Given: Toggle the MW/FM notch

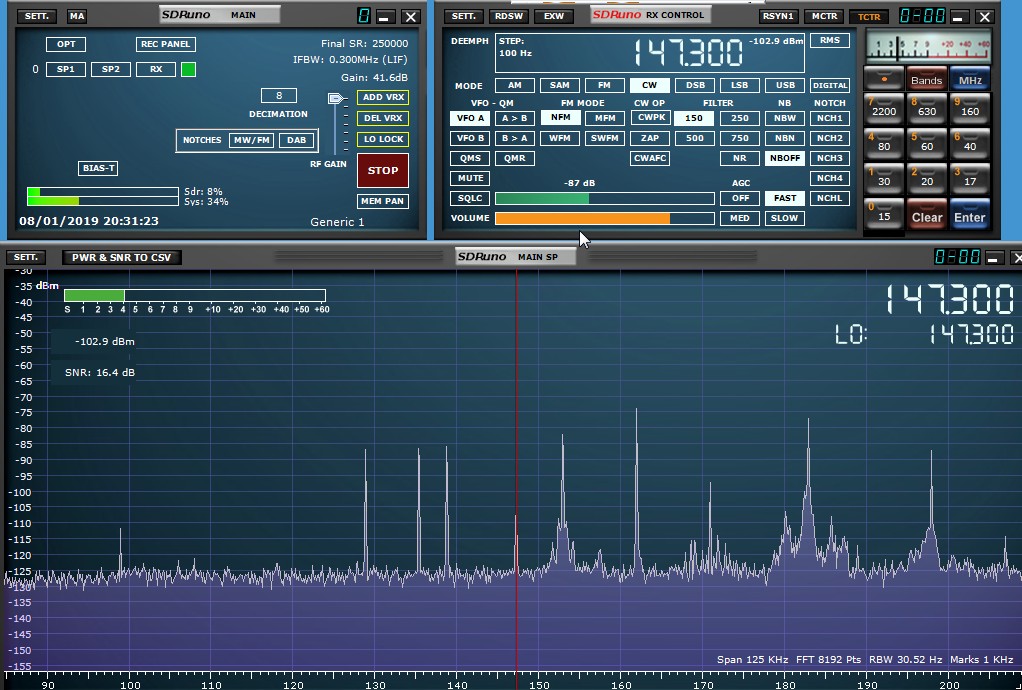Looking at the screenshot, I should tap(251, 140).
